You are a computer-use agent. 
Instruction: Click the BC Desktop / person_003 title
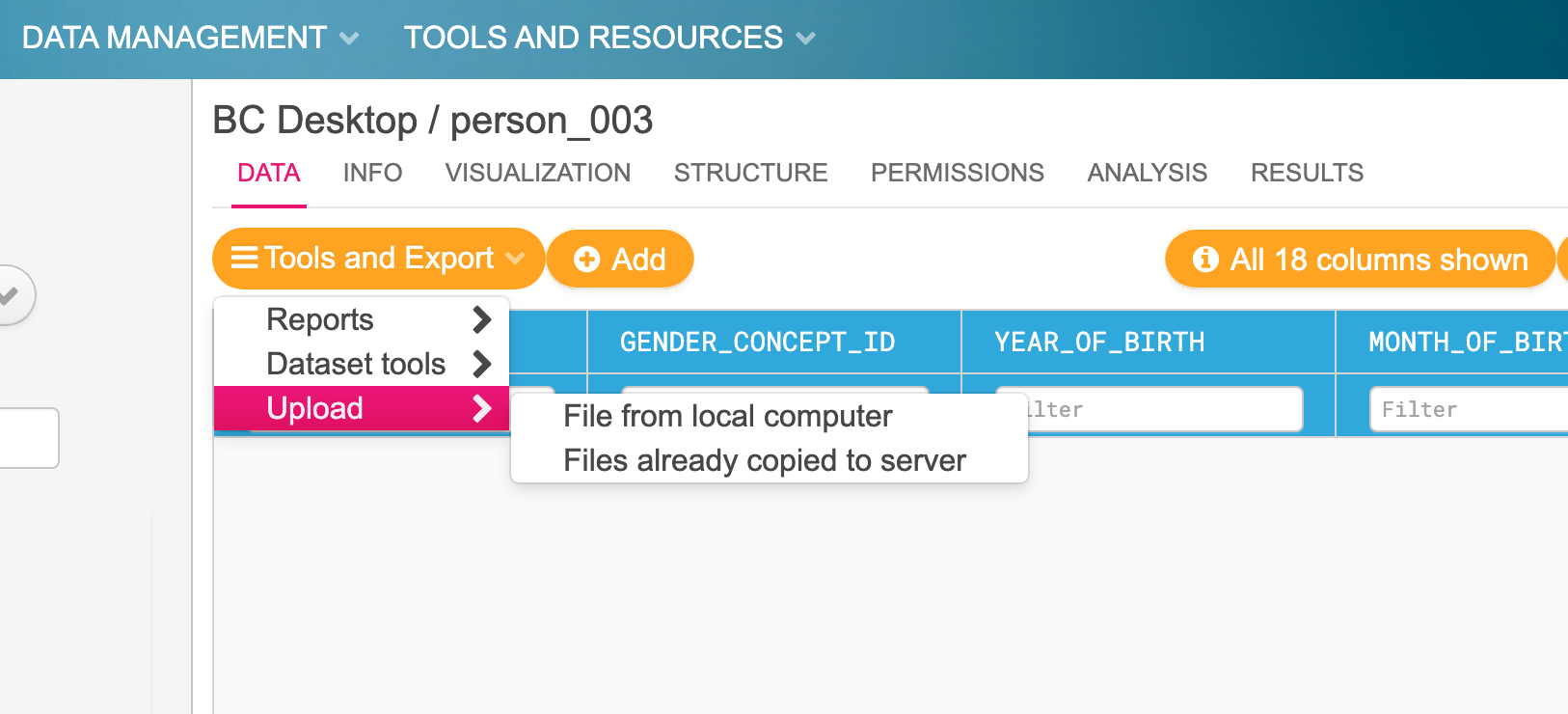pyautogui.click(x=433, y=121)
